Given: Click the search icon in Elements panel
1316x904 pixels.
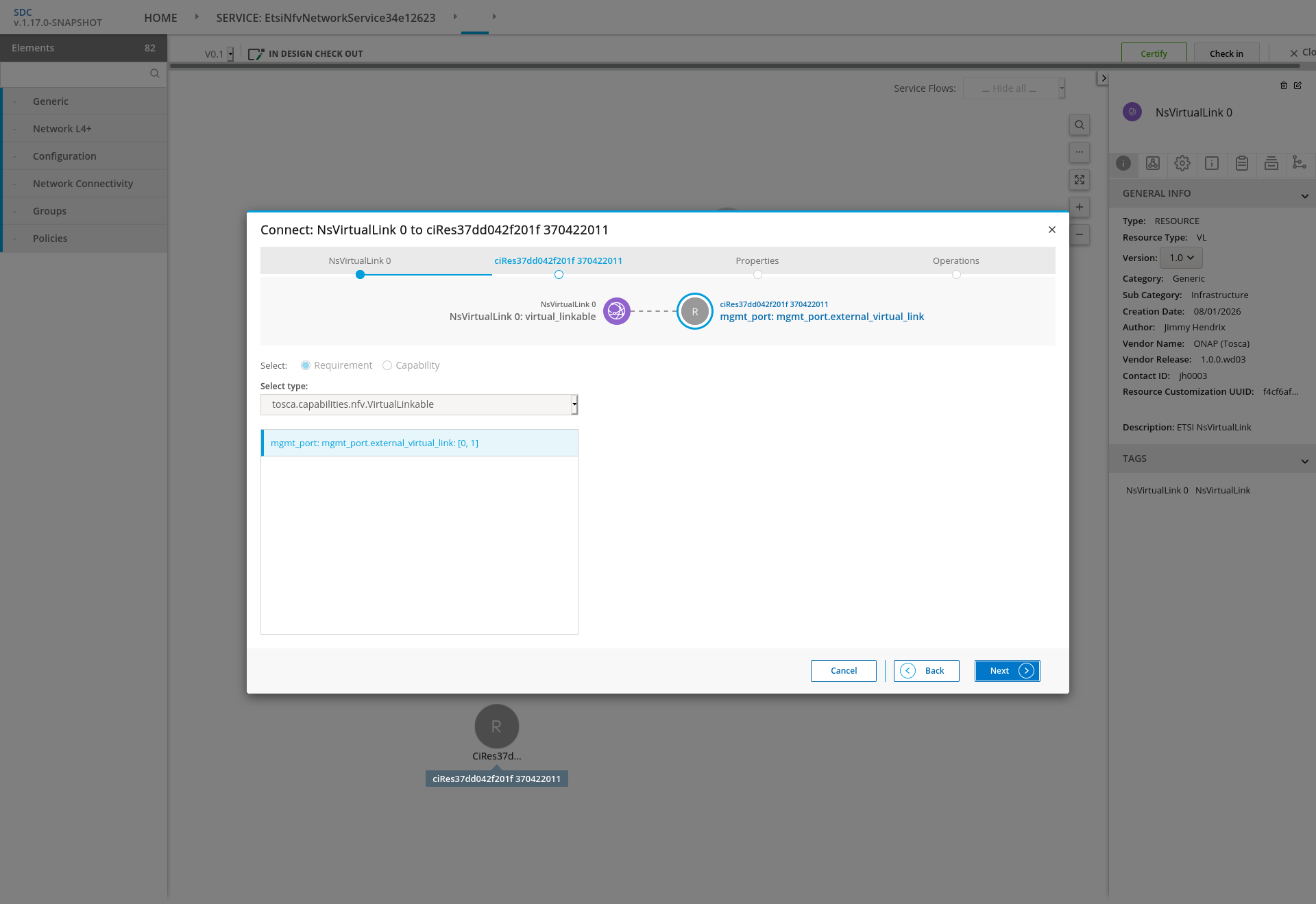Looking at the screenshot, I should coord(154,73).
